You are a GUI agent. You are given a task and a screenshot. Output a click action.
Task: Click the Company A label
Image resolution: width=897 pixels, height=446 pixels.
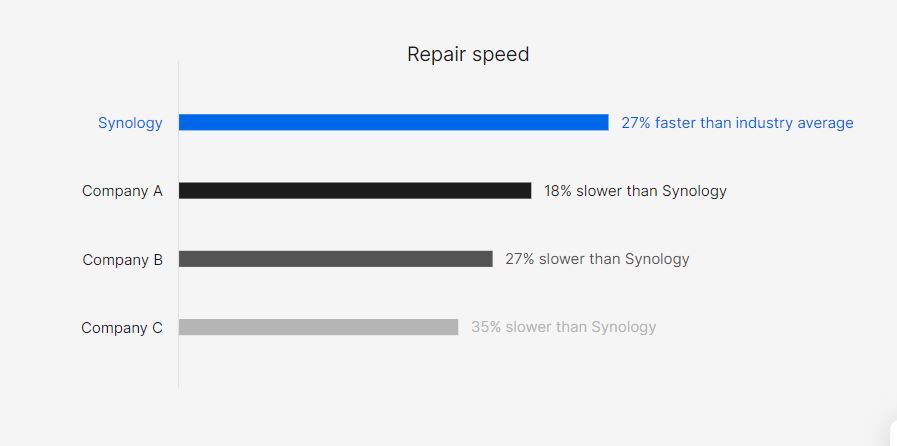point(122,191)
